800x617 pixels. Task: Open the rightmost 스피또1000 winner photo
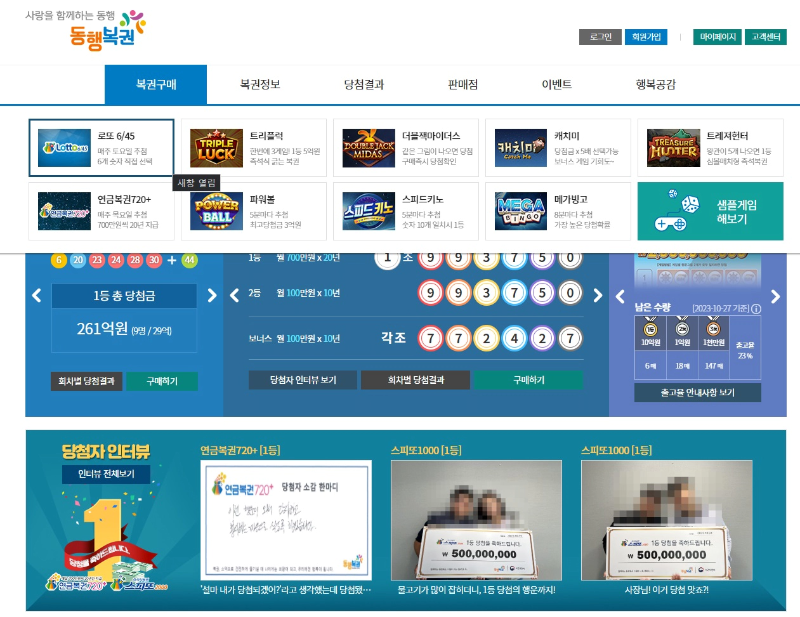point(667,520)
